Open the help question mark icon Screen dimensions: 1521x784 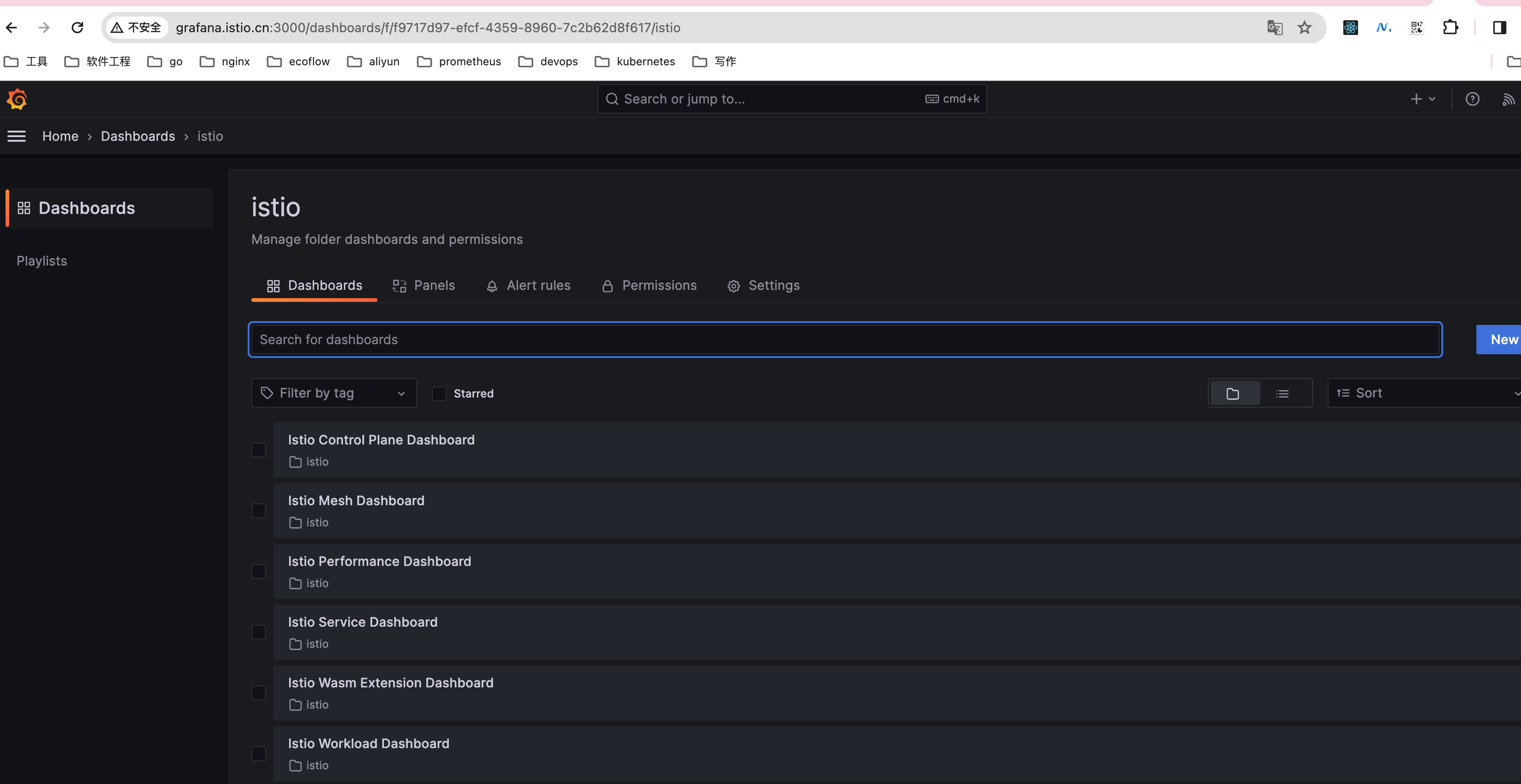click(x=1472, y=99)
